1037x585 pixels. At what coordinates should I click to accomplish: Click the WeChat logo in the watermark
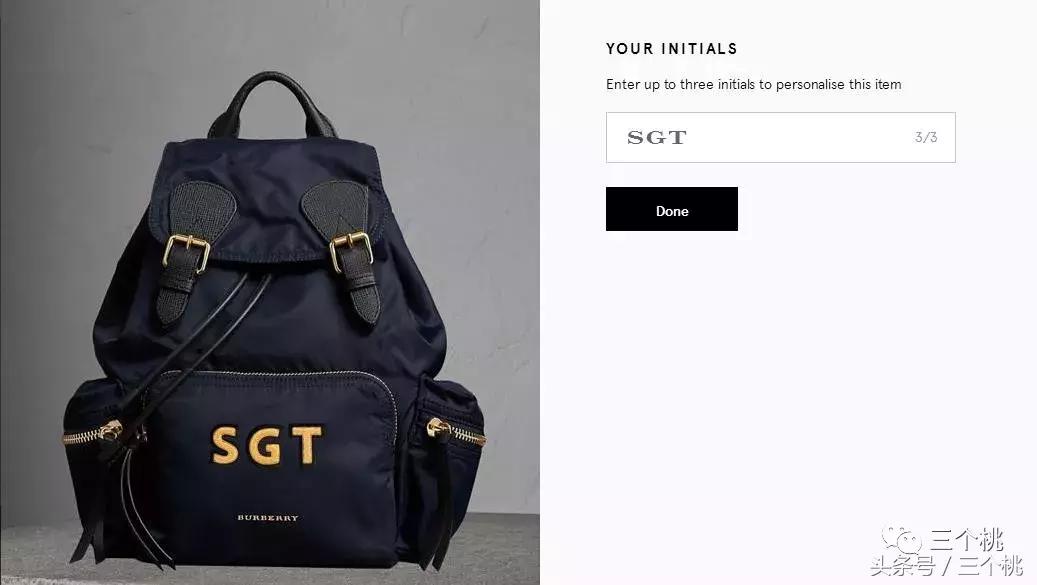pos(902,540)
